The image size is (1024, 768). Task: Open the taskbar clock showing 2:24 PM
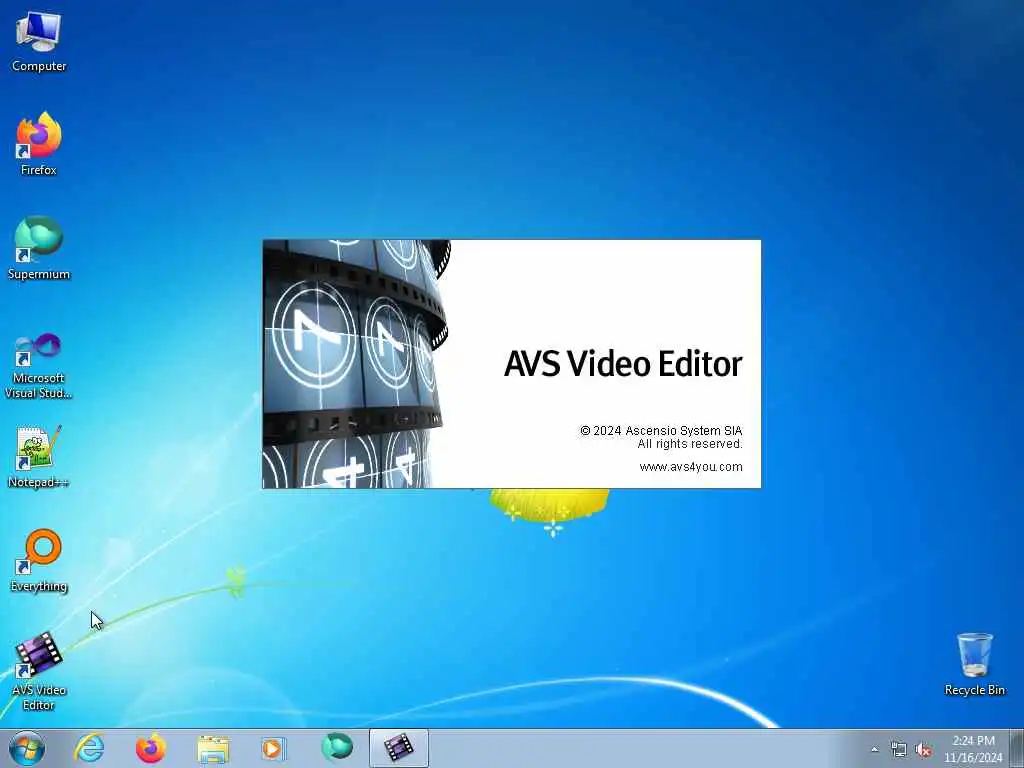(973, 749)
